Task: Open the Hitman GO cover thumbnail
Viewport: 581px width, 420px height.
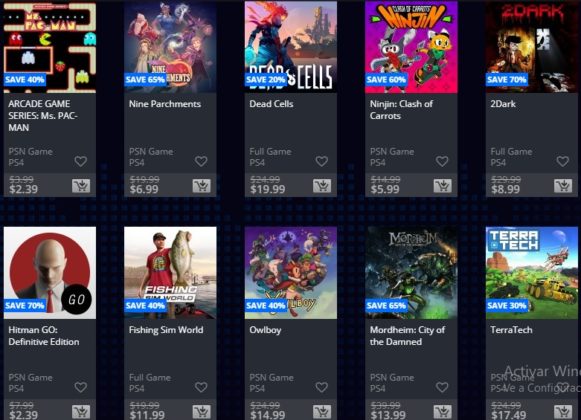Action: 50,273
